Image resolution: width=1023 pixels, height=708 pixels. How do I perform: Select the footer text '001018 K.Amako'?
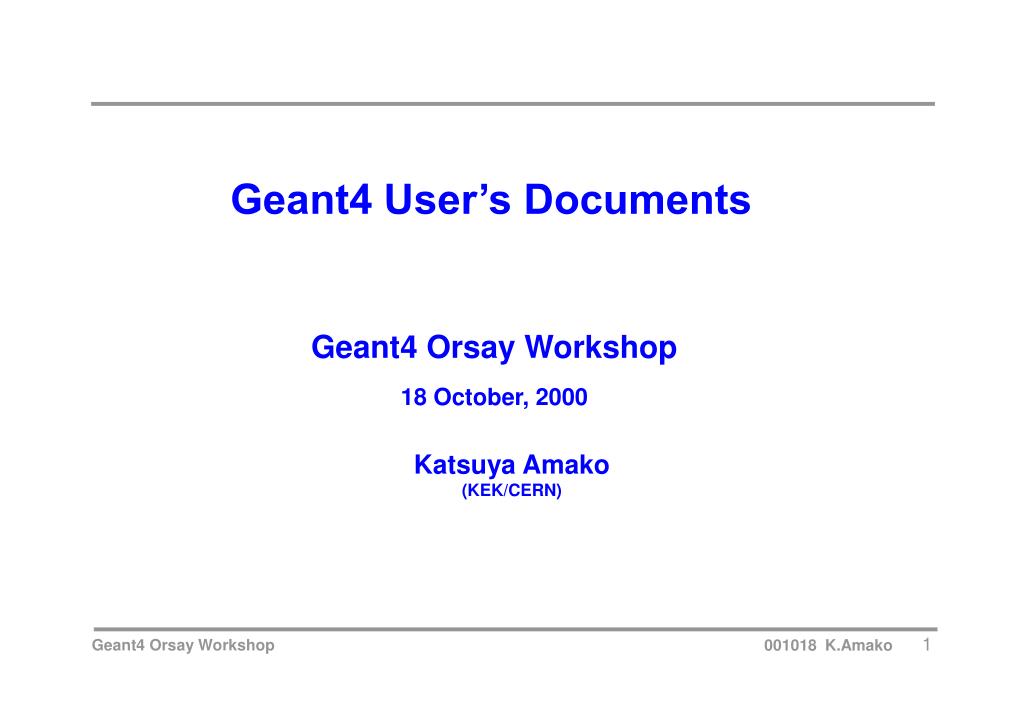click(828, 645)
